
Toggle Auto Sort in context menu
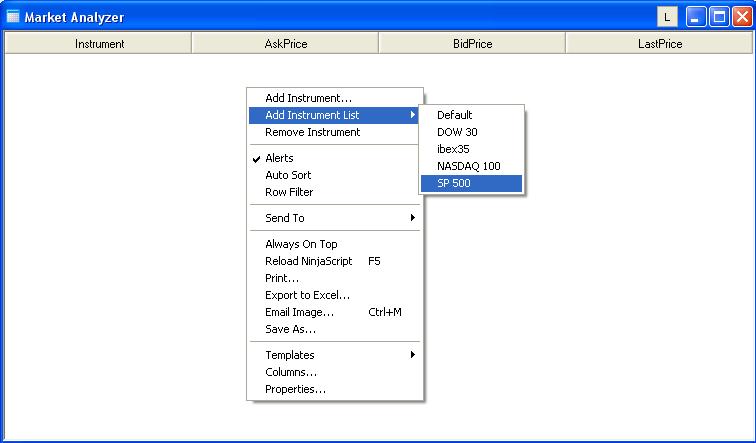pyautogui.click(x=288, y=175)
